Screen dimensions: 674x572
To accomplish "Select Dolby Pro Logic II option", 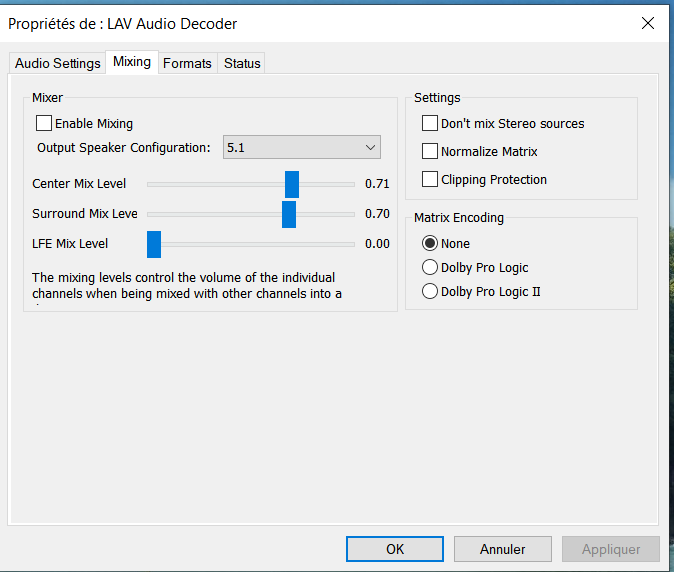I will (430, 292).
